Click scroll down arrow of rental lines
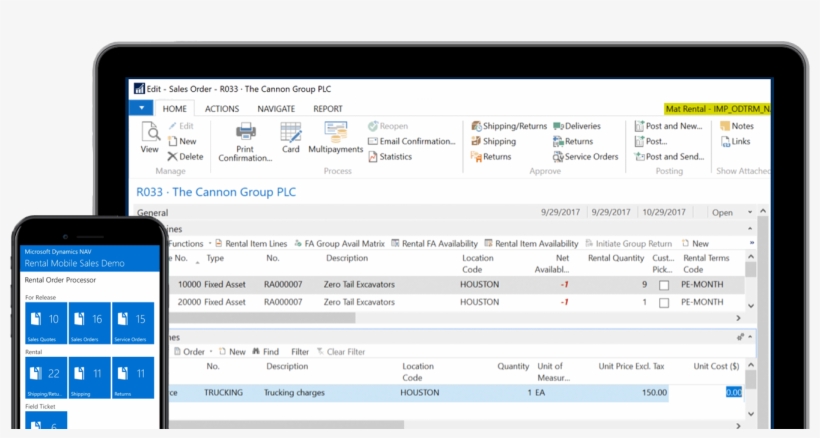 point(751,306)
